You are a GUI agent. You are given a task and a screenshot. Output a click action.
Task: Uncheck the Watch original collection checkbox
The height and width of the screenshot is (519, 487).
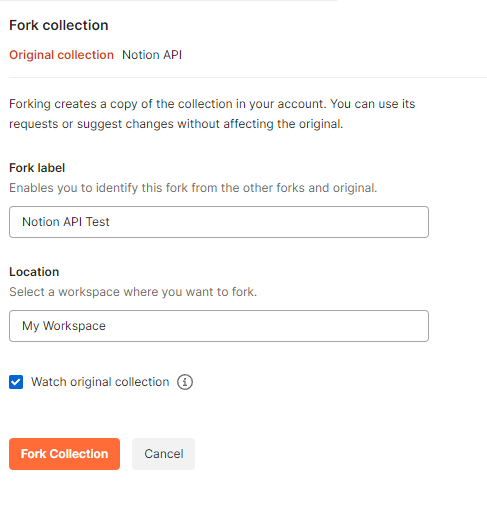click(16, 382)
